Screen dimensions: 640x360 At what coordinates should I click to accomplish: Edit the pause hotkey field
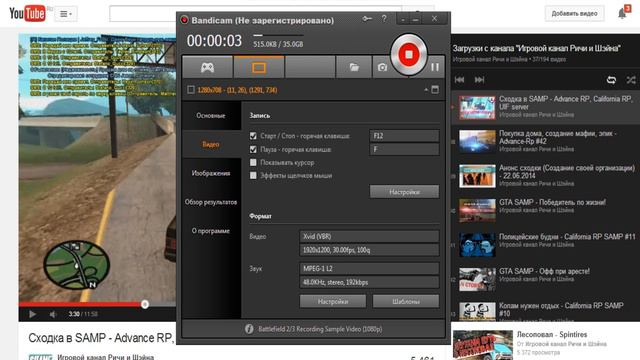click(x=404, y=149)
